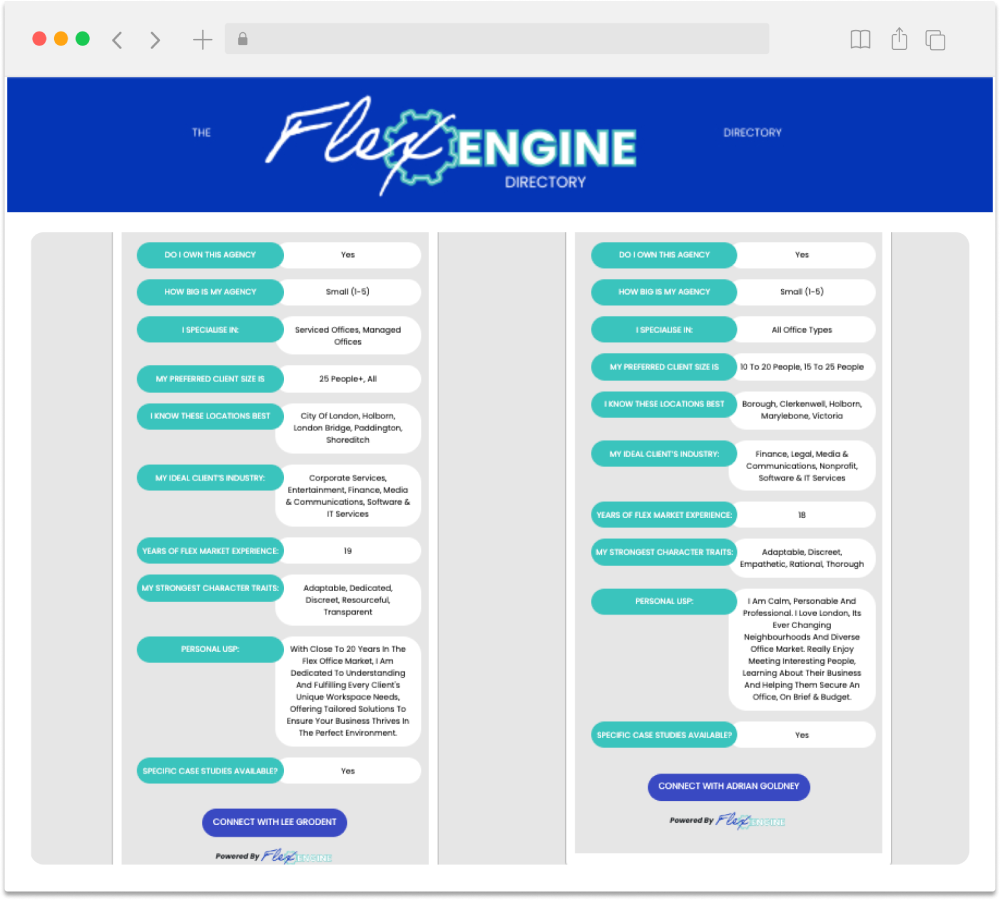Click the green maximize window button

[x=83, y=39]
